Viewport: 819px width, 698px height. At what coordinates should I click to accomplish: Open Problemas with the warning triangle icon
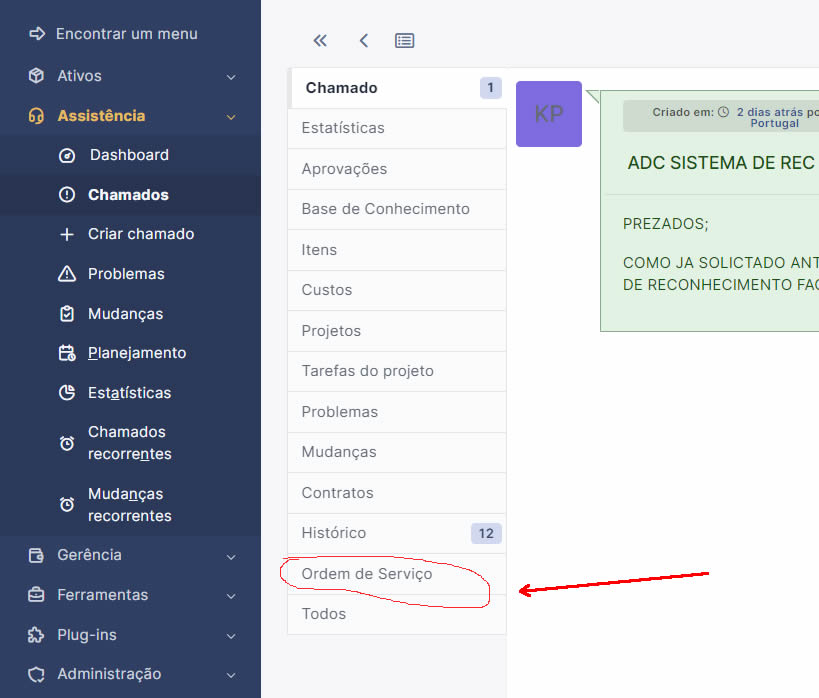[67, 274]
